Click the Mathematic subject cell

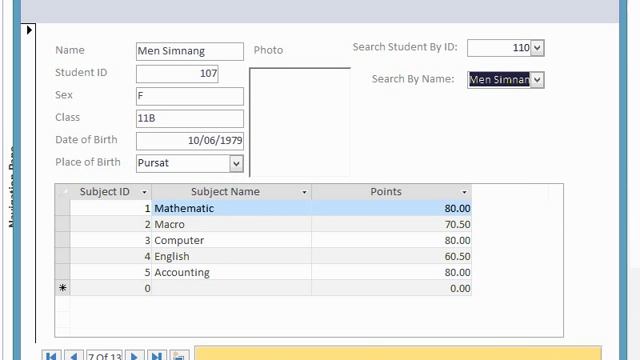(231, 208)
